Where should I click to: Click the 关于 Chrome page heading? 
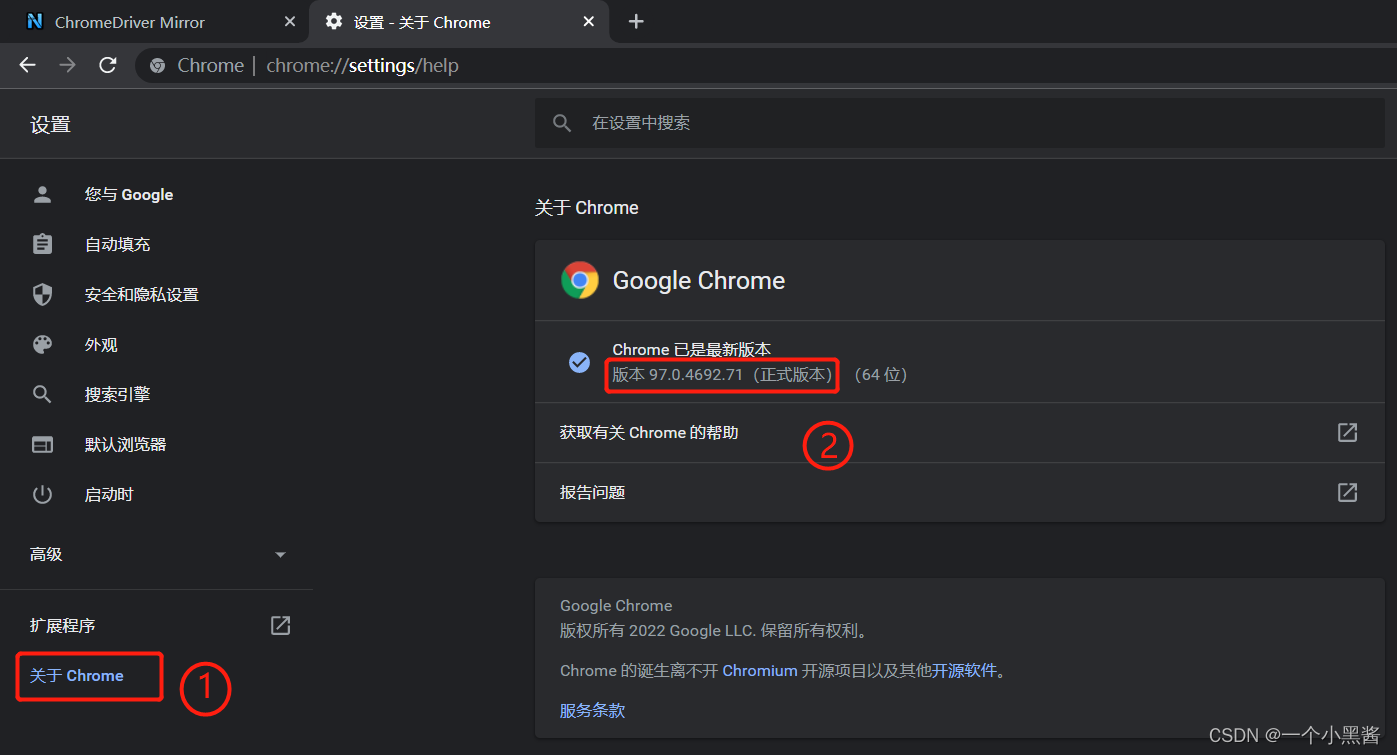pyautogui.click(x=587, y=208)
